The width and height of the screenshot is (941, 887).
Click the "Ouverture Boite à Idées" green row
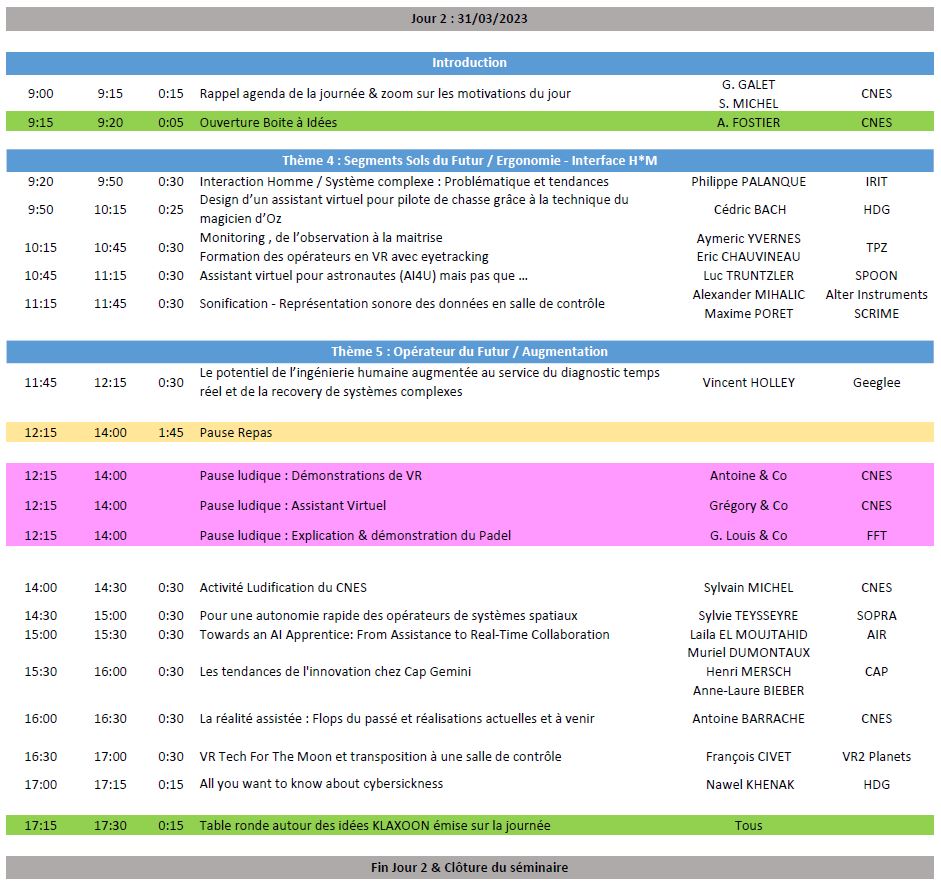pos(268,123)
